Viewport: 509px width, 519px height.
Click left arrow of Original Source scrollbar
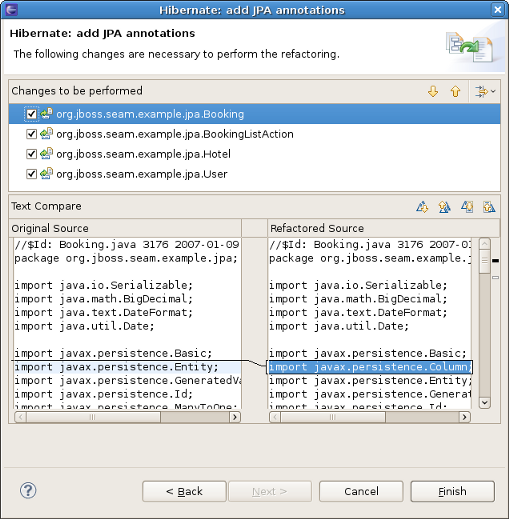(21, 417)
